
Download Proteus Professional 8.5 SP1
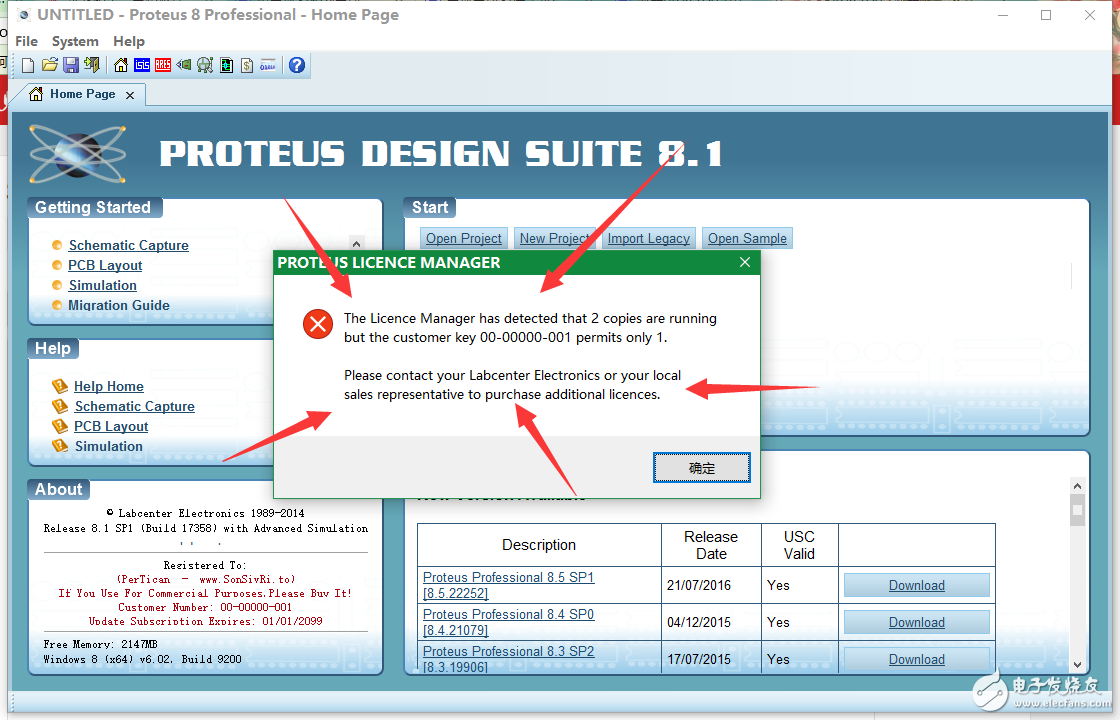click(x=916, y=586)
